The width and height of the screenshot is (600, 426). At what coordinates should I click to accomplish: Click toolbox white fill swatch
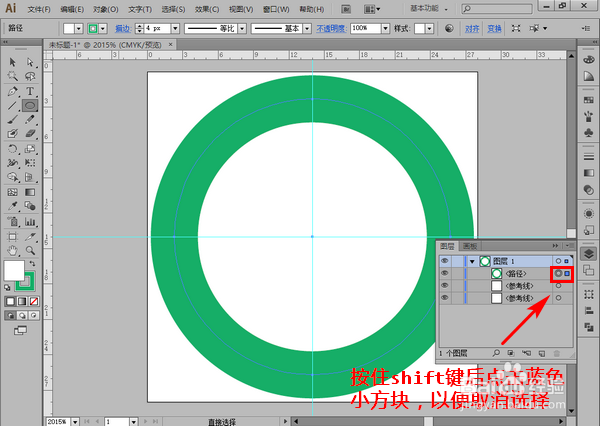pyautogui.click(x=14, y=271)
